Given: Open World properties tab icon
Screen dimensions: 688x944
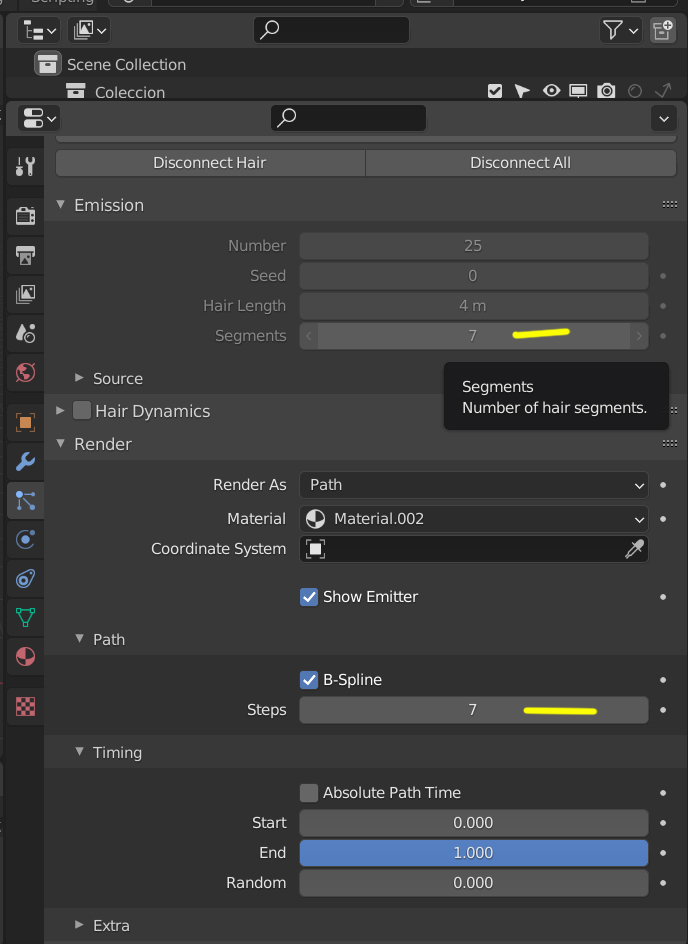Looking at the screenshot, I should click(26, 373).
